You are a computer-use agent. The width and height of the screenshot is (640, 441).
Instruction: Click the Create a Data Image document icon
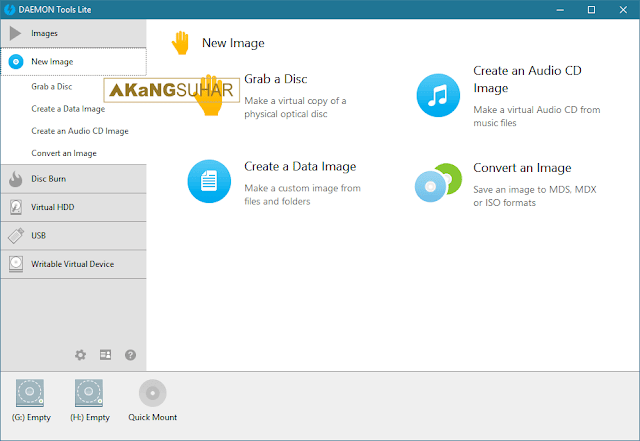click(x=209, y=181)
